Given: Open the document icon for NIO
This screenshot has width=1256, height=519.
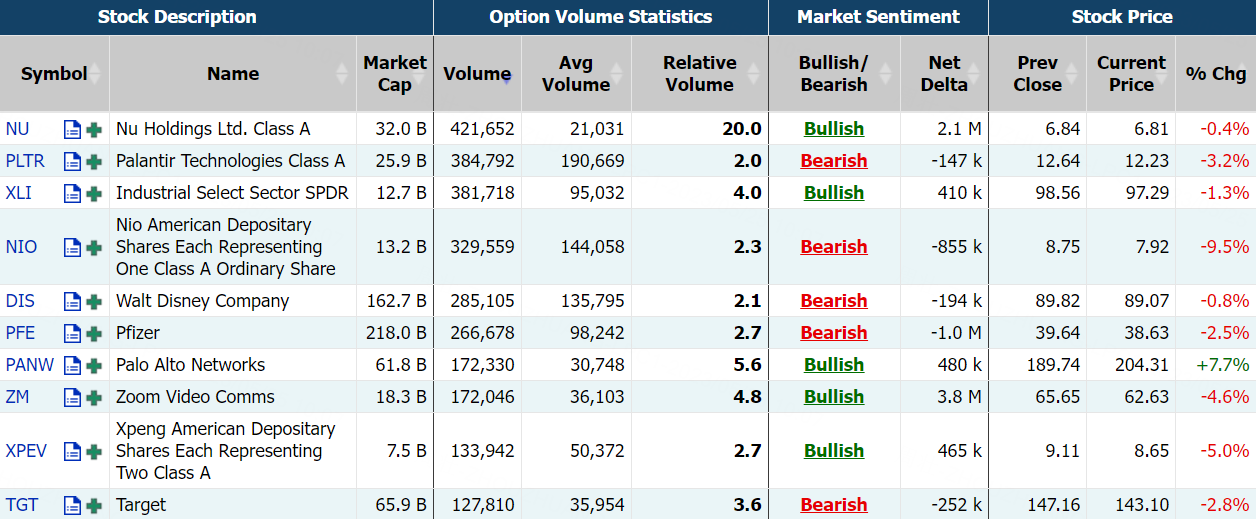Looking at the screenshot, I should point(72,247).
